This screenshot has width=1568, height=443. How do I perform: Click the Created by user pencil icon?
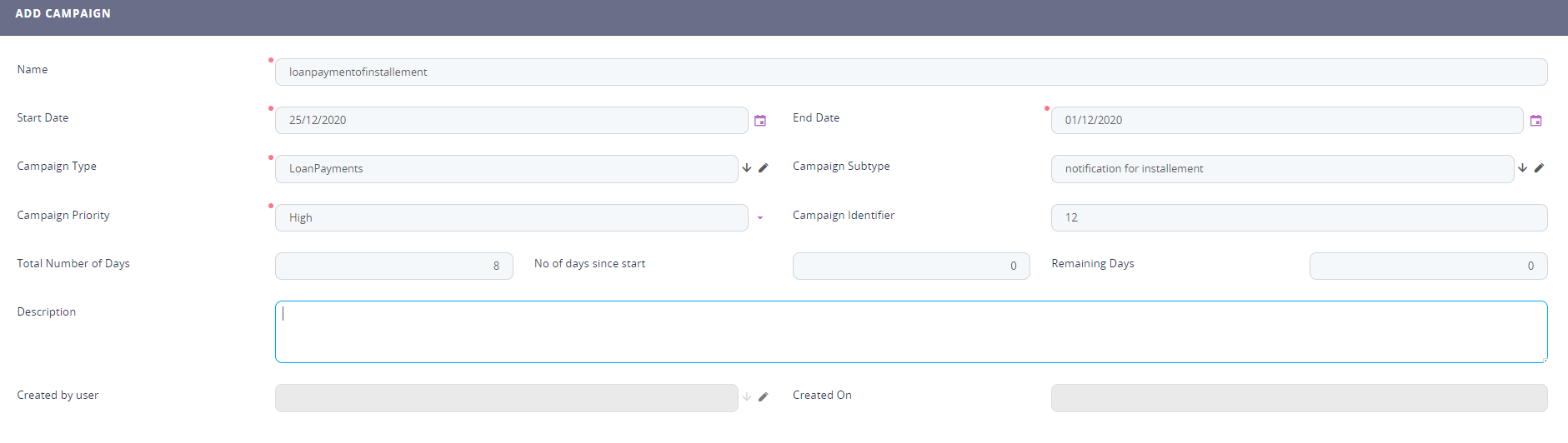(x=763, y=397)
